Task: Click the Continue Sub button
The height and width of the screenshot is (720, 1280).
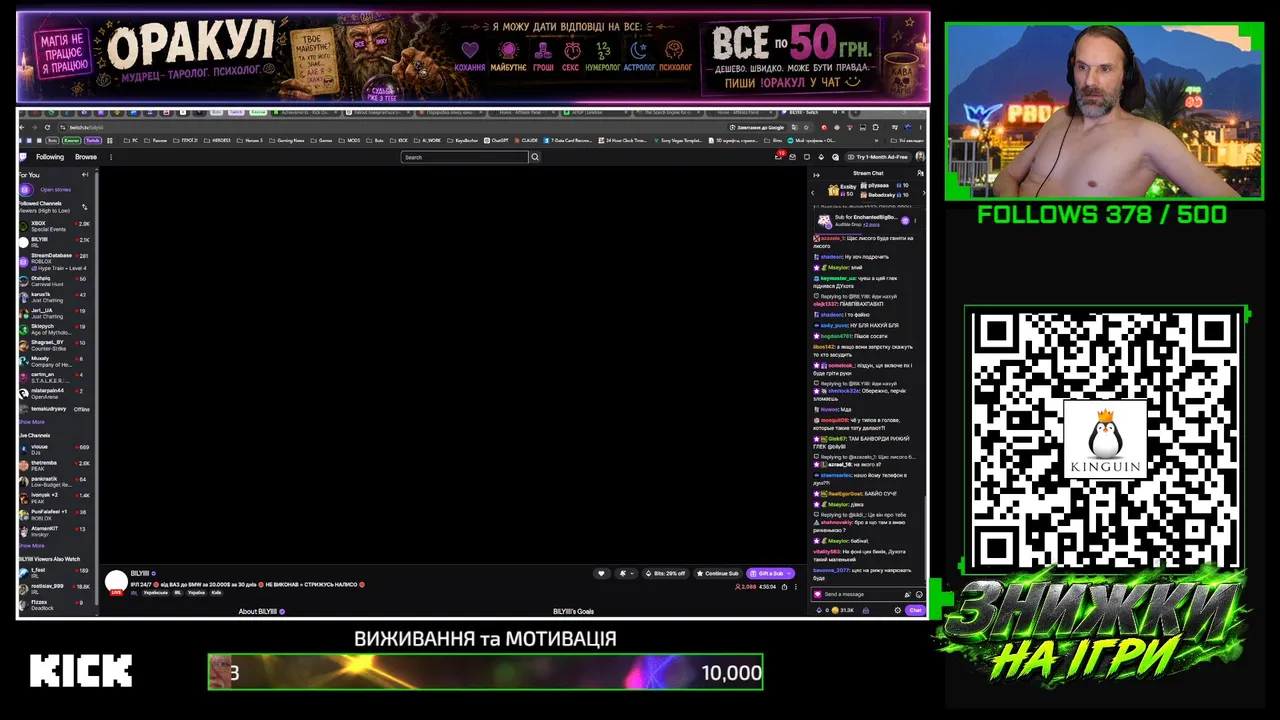Action: click(x=718, y=573)
